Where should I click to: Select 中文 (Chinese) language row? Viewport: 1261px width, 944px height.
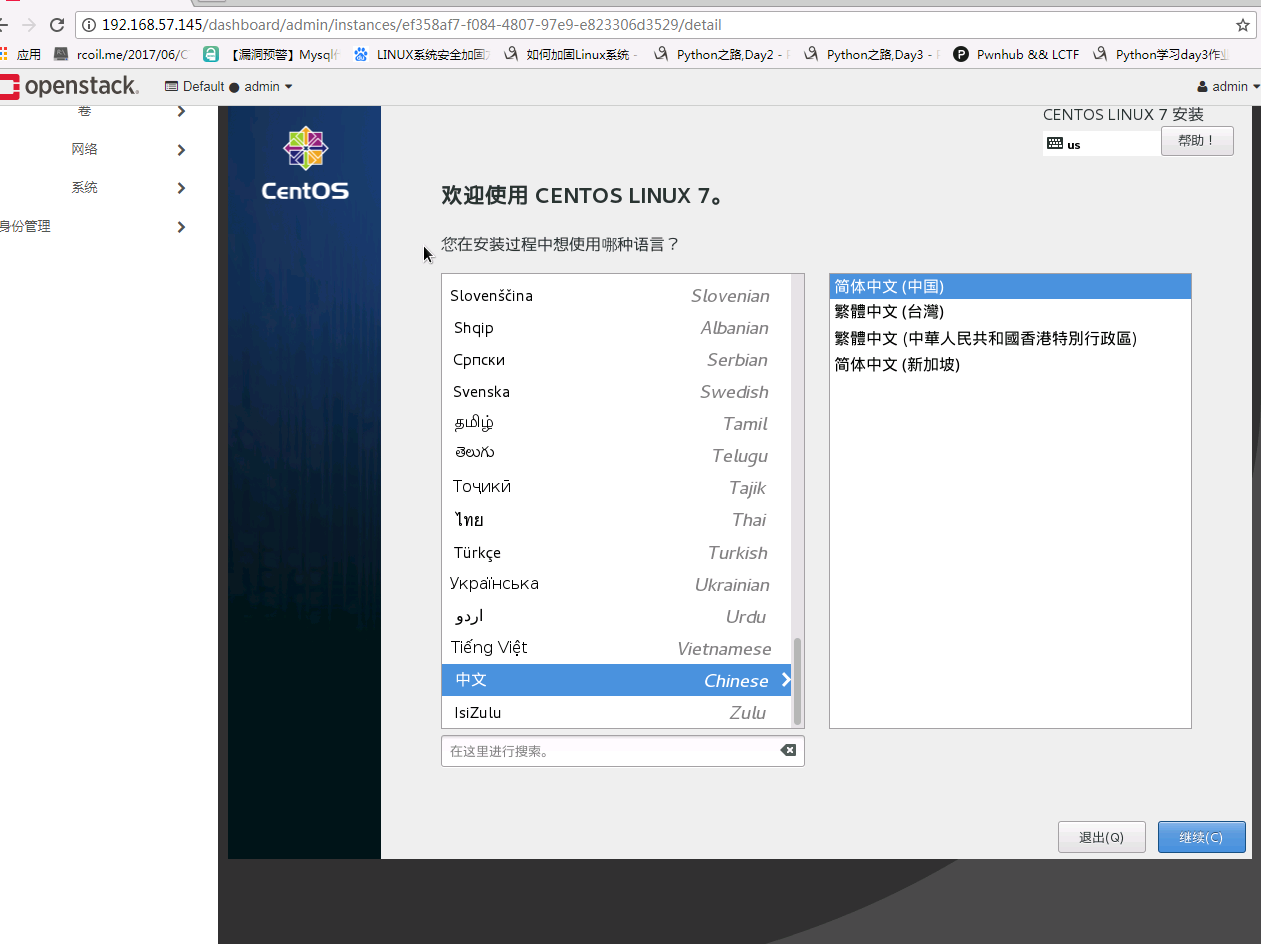(616, 681)
